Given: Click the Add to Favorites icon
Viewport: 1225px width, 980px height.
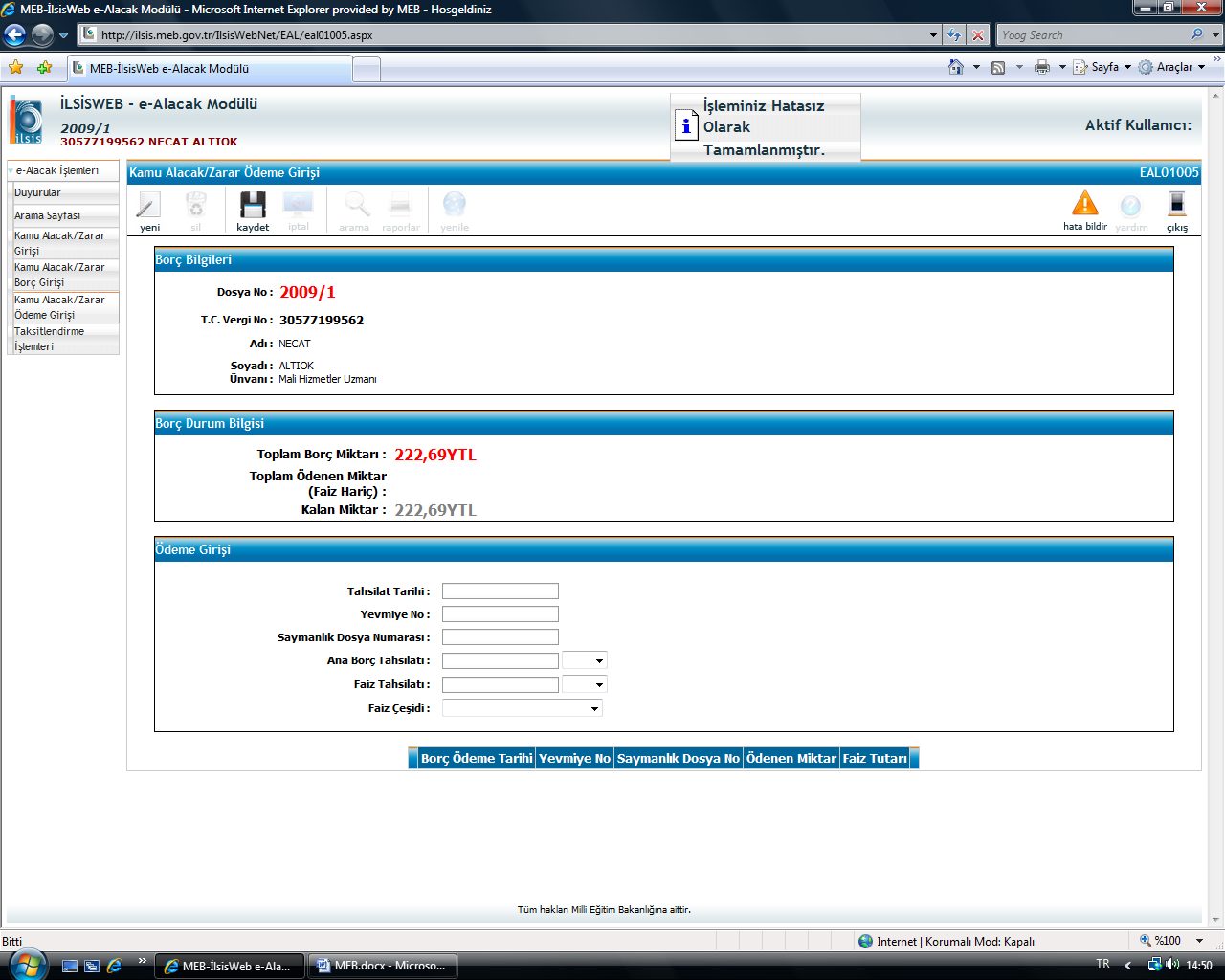Looking at the screenshot, I should click(x=44, y=68).
